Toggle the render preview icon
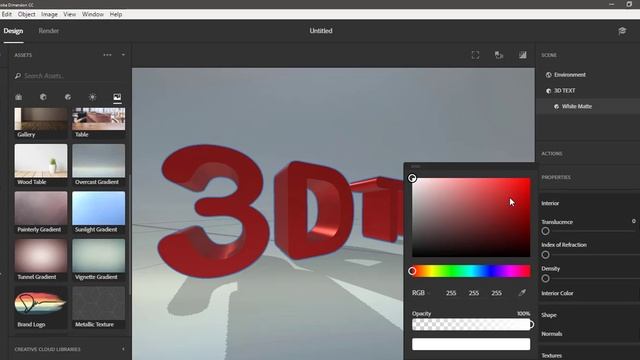 [x=522, y=55]
